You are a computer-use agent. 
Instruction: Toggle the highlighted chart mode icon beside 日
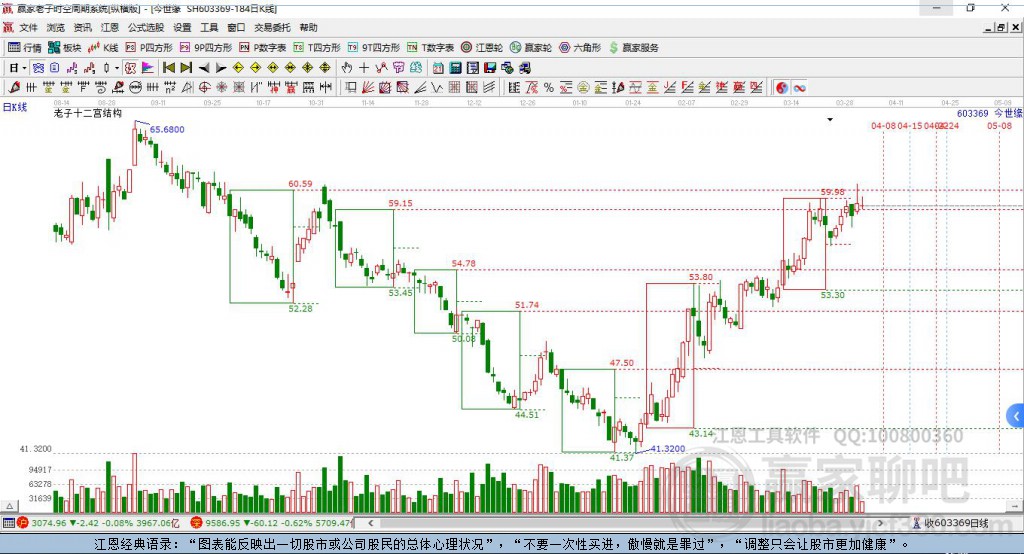tap(38, 68)
